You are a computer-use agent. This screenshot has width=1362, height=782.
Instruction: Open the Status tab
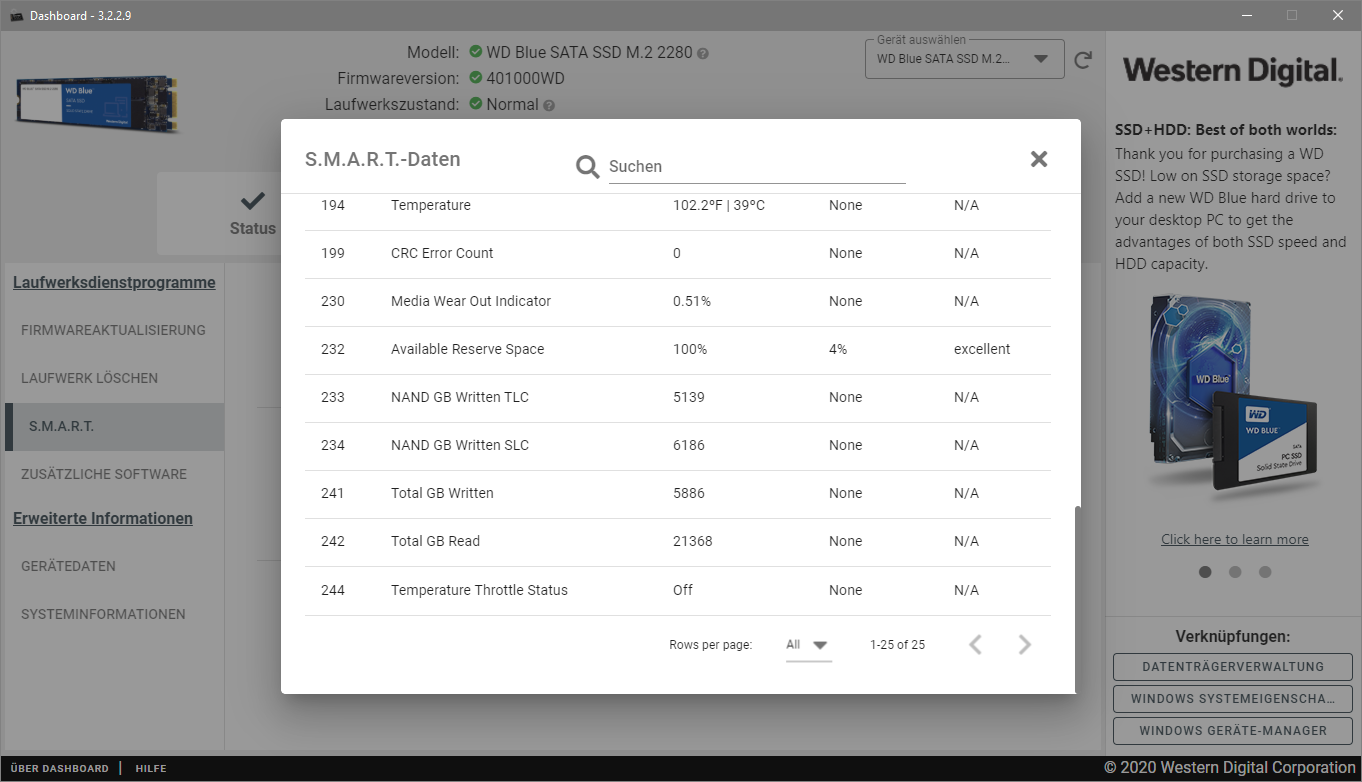pyautogui.click(x=253, y=213)
